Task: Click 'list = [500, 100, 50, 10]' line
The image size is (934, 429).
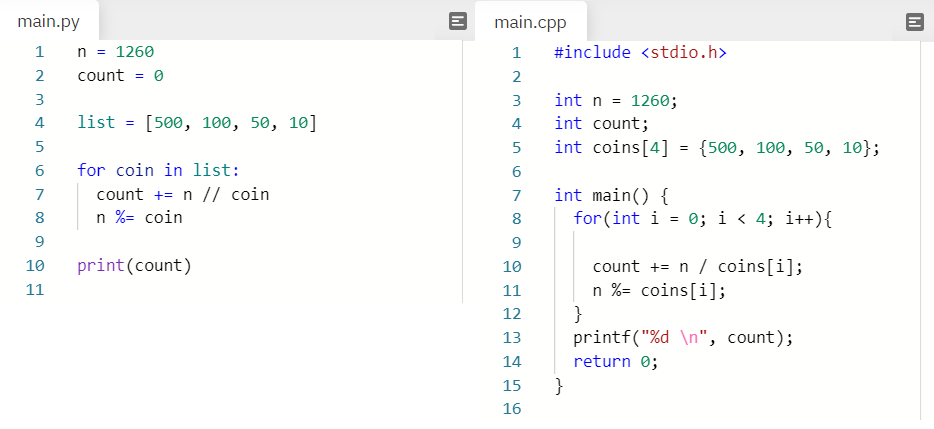Action: 197,123
